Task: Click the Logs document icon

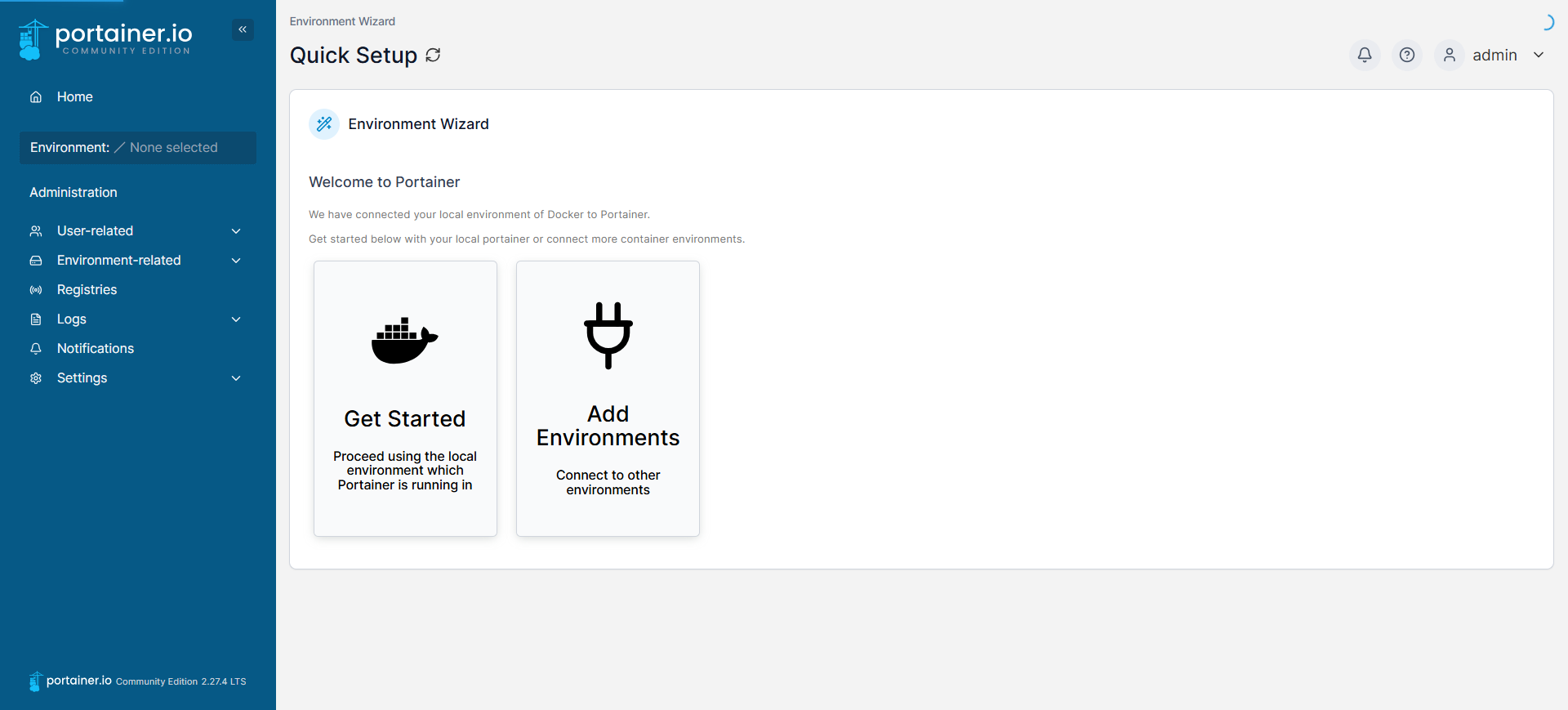Action: [36, 319]
